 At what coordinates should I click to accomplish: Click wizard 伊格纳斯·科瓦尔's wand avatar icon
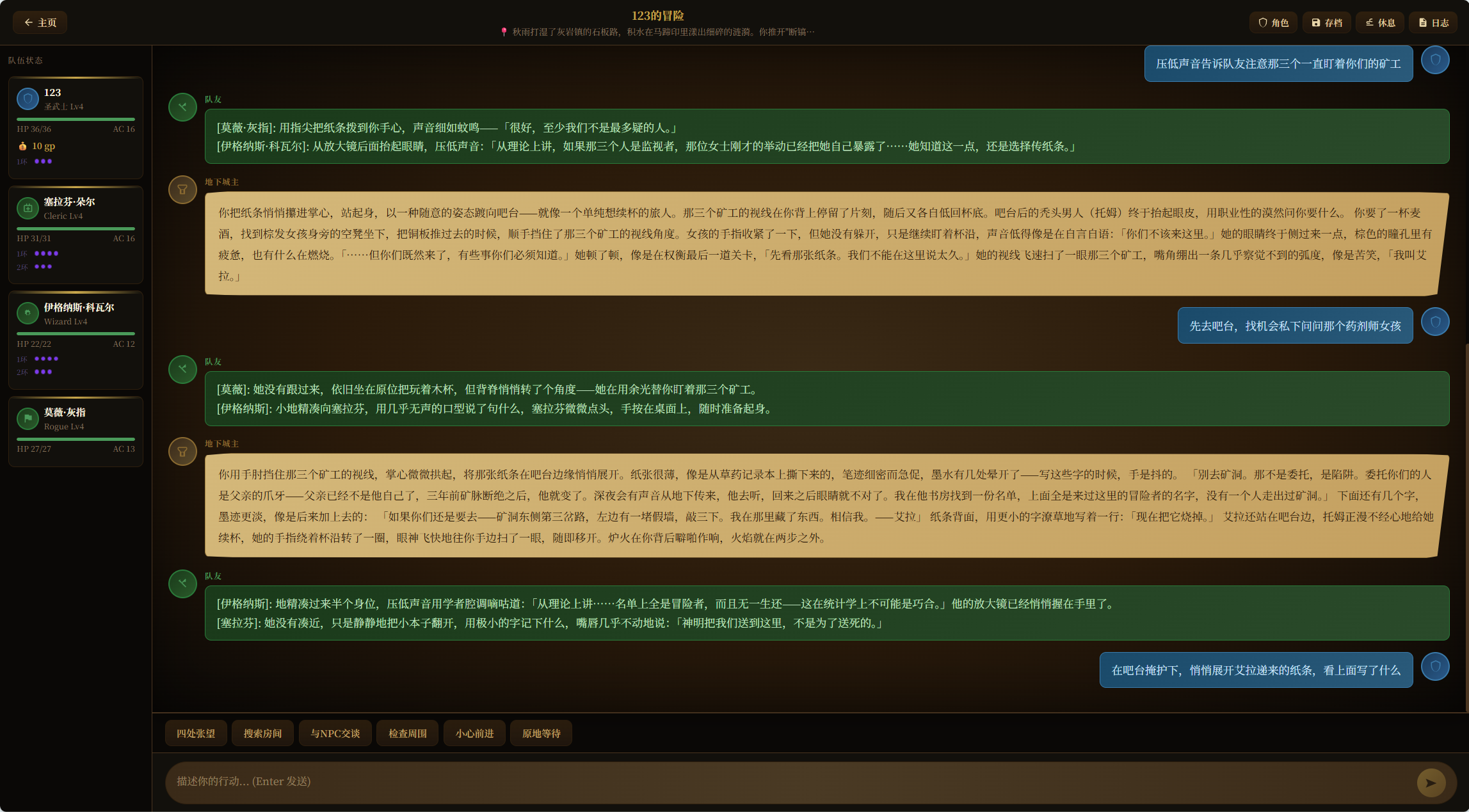(27, 314)
